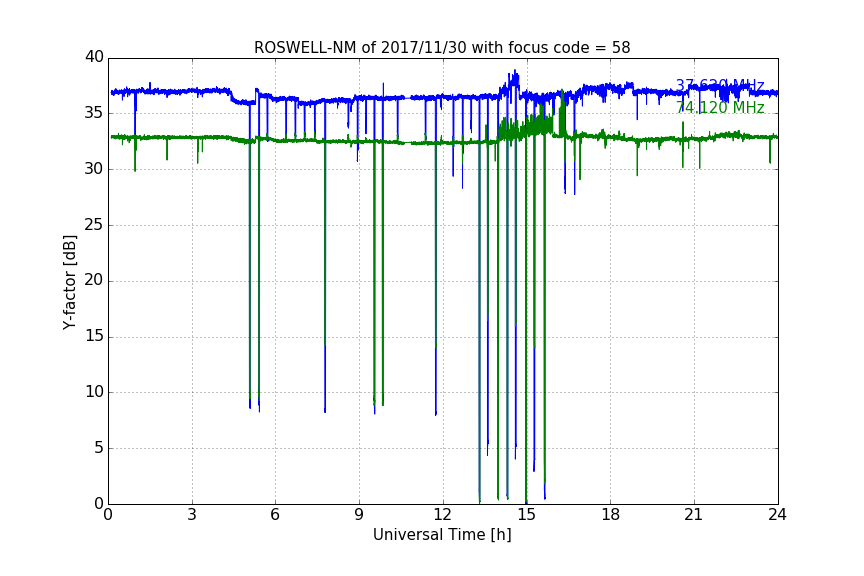The height and width of the screenshot is (576, 864).
Task: Click the x-axis tick label '6'
Action: [x=275, y=515]
